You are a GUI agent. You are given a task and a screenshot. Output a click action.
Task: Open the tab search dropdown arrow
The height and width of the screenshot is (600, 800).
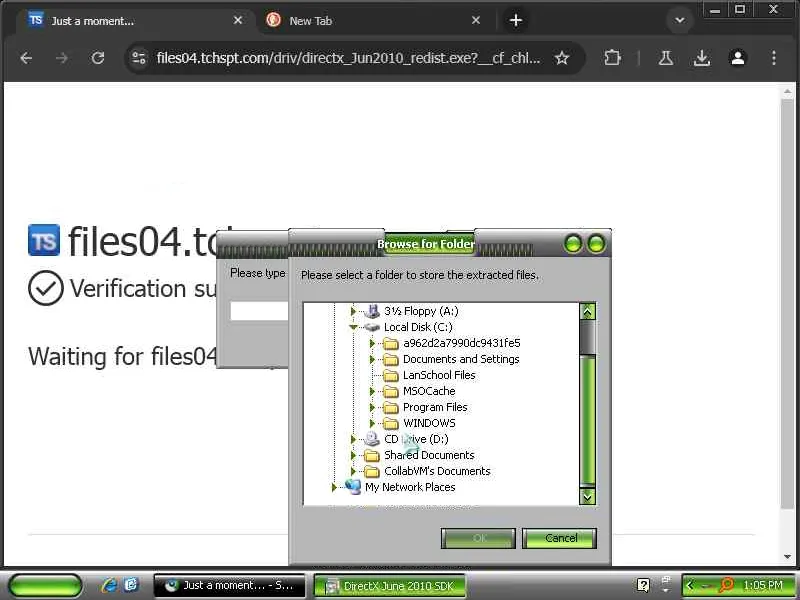679,20
